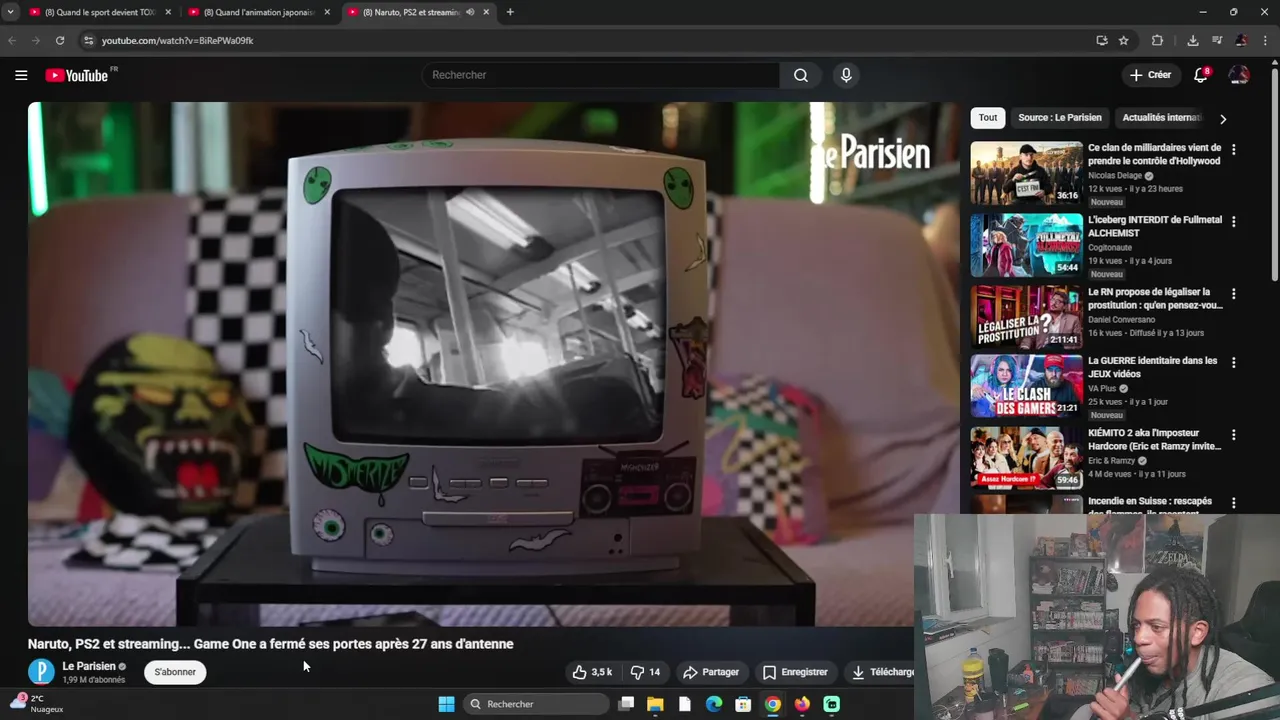Open KIÉMITO 2 video thumbnail
Viewport: 1280px width, 720px height.
pyautogui.click(x=1026, y=458)
